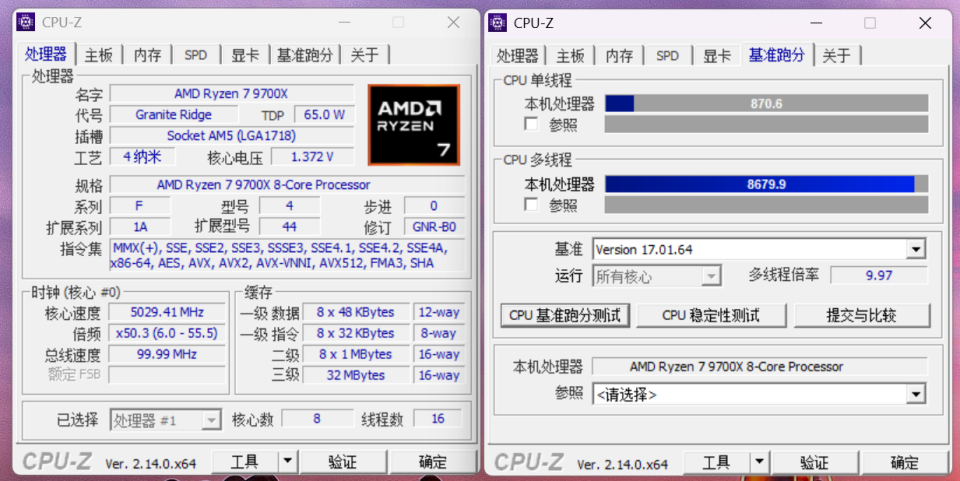Screen dimensions: 960x481
Task: Switch to the SPD tab in right window
Action: [x=667, y=55]
